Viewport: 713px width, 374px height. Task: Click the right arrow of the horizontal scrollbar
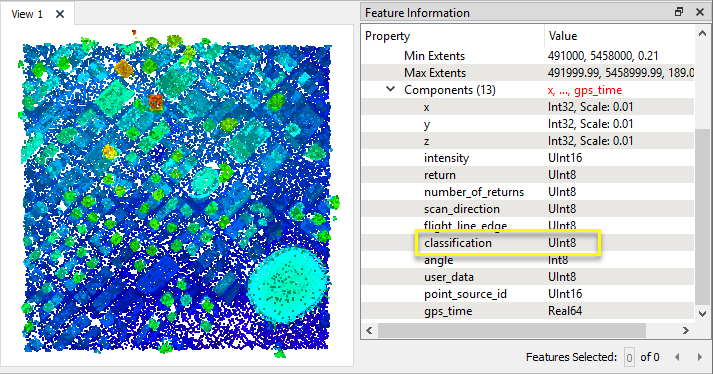tap(686, 330)
